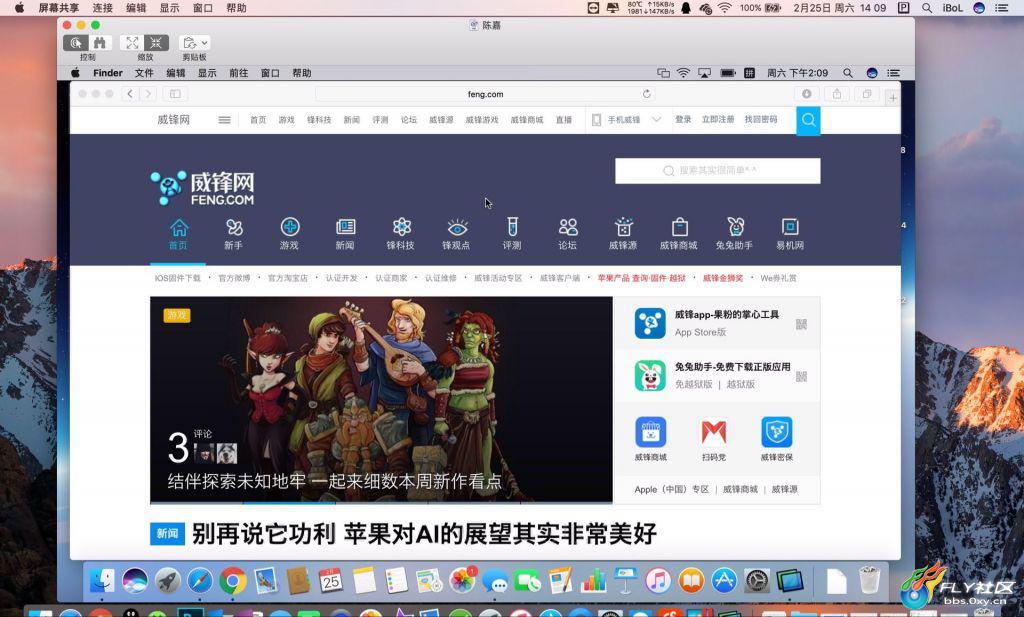Launch Siri from the remote Dock

(x=135, y=580)
